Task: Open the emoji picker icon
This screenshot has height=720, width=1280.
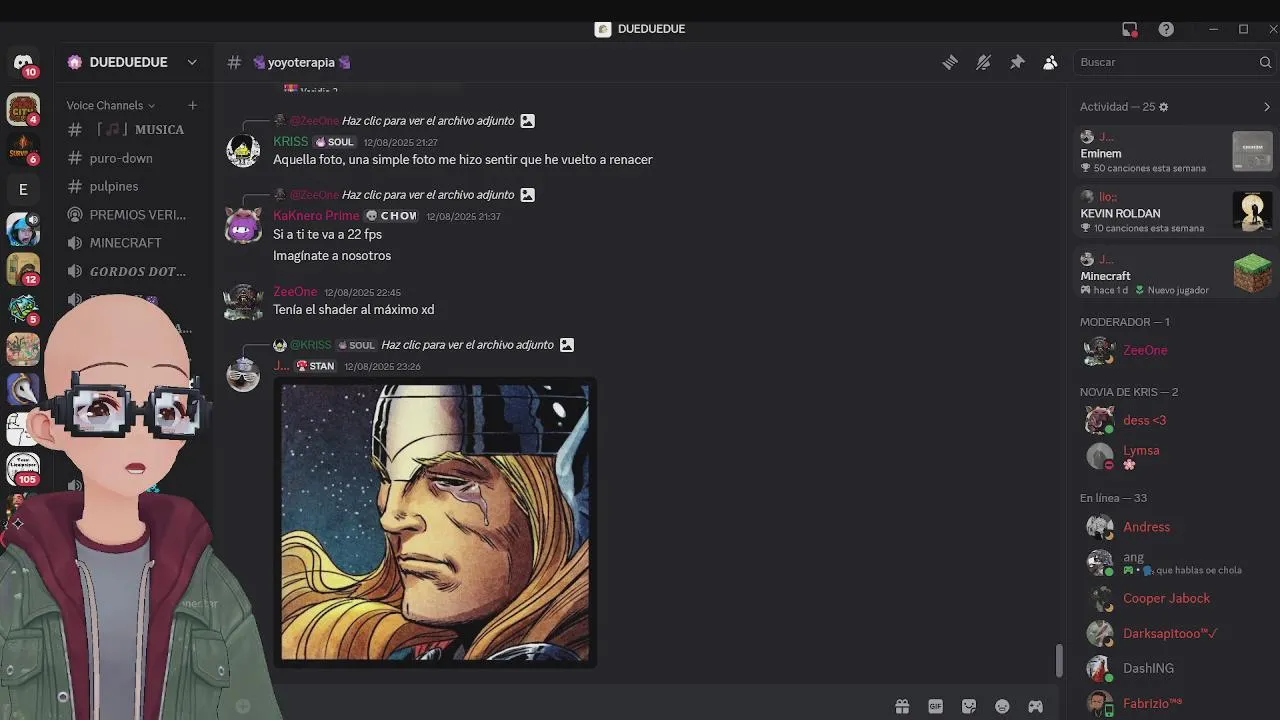Action: coord(1002,706)
